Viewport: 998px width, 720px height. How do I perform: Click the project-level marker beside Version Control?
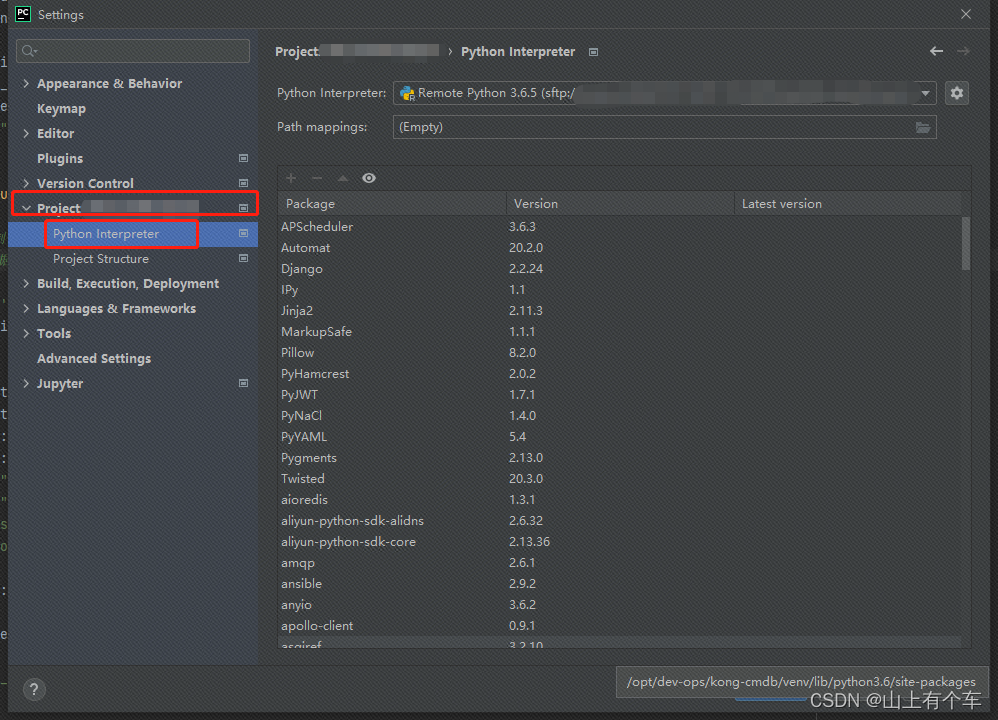(x=243, y=183)
